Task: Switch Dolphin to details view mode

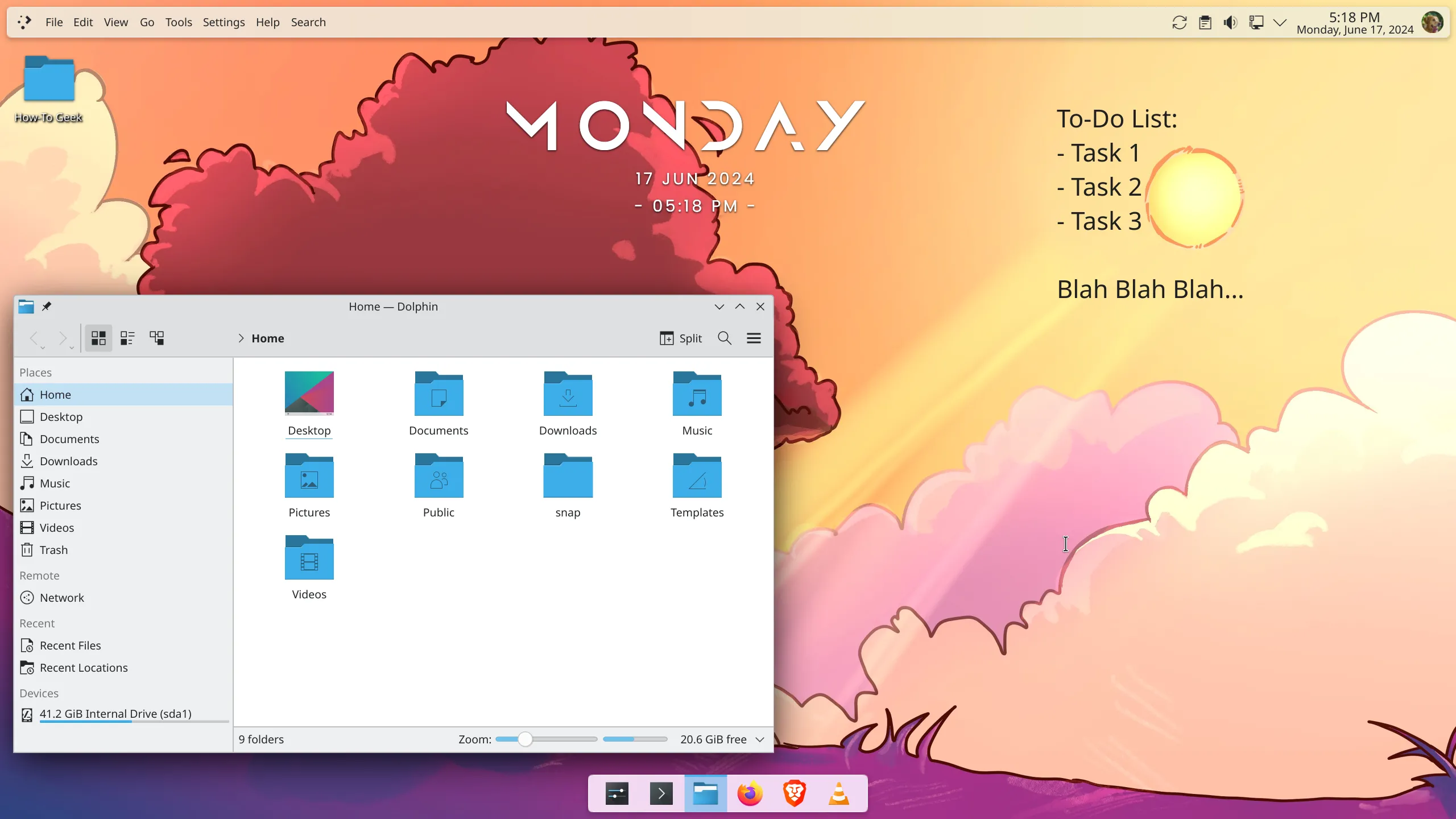Action: (127, 337)
